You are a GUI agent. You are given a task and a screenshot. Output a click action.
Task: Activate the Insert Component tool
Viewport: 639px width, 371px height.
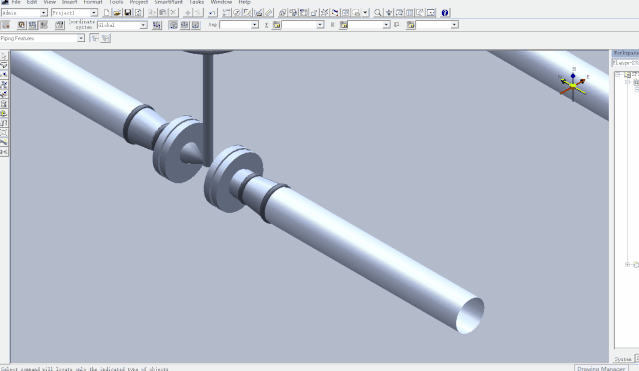pyautogui.click(x=4, y=85)
